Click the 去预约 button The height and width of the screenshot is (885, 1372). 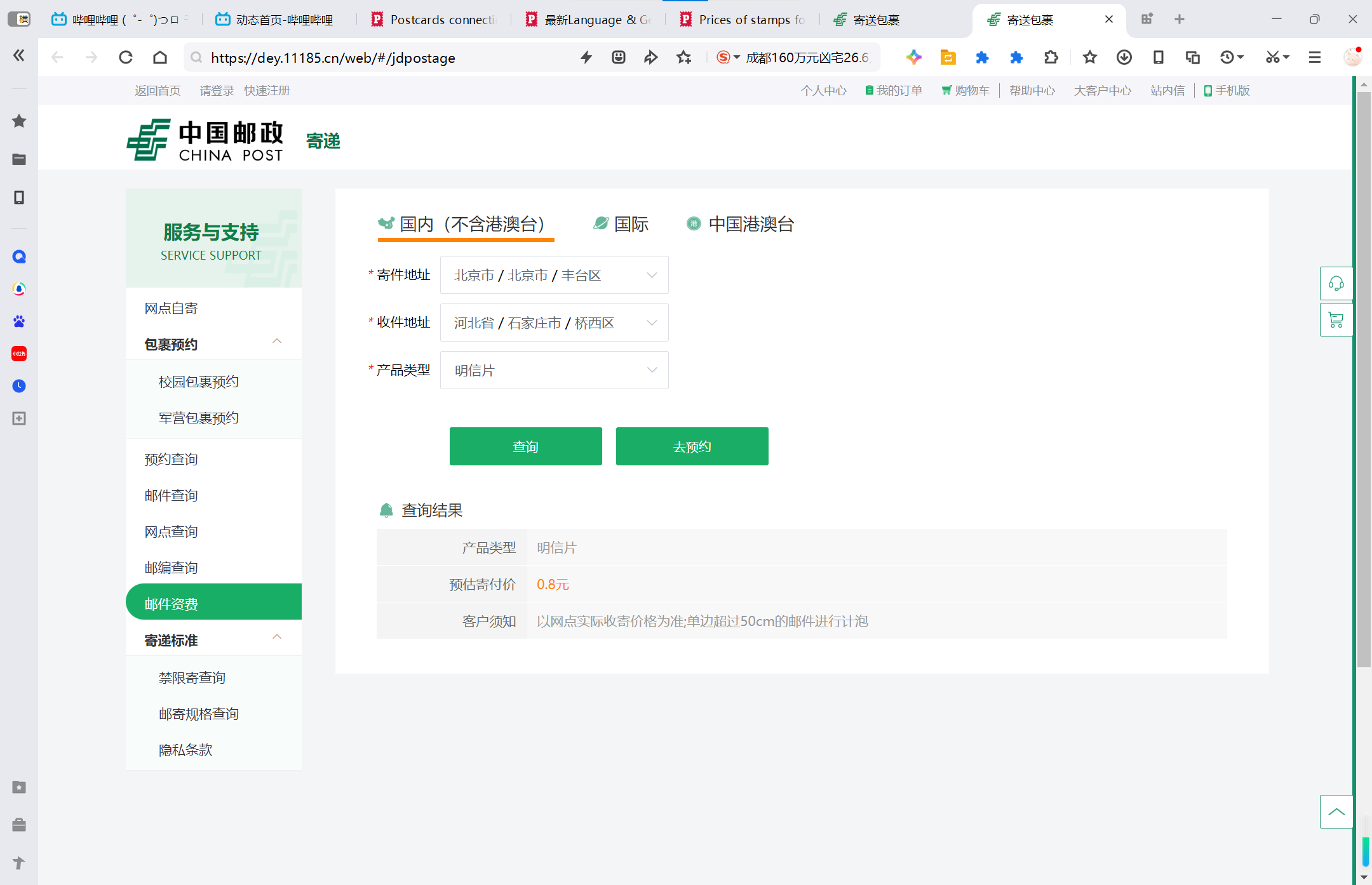click(692, 446)
